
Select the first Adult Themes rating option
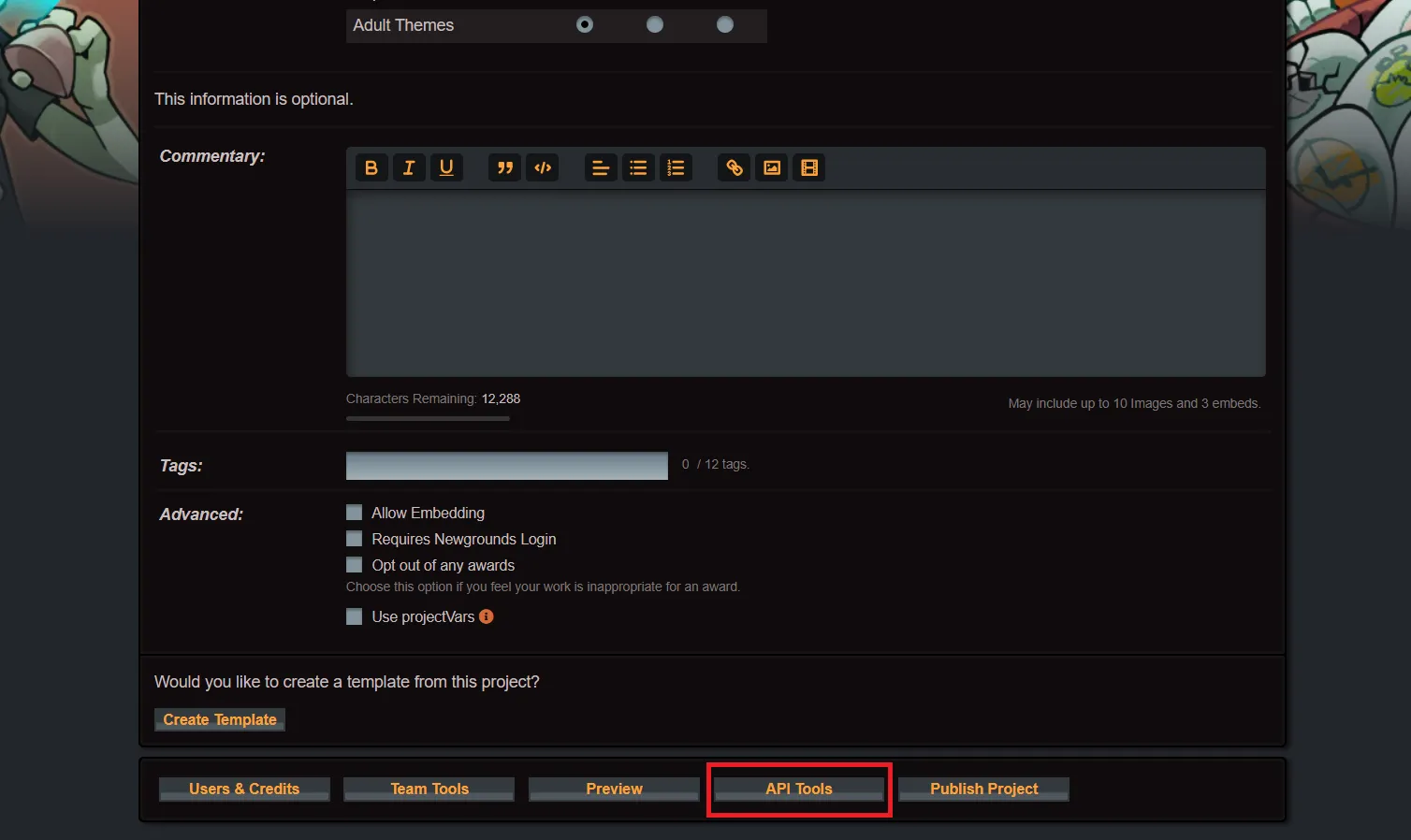pos(585,24)
